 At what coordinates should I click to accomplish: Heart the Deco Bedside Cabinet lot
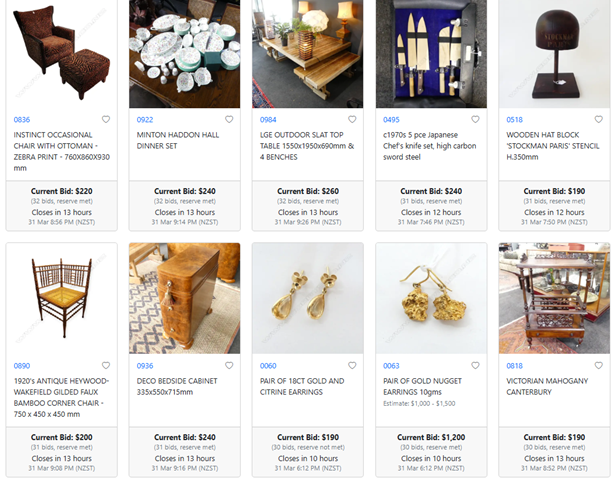229,366
